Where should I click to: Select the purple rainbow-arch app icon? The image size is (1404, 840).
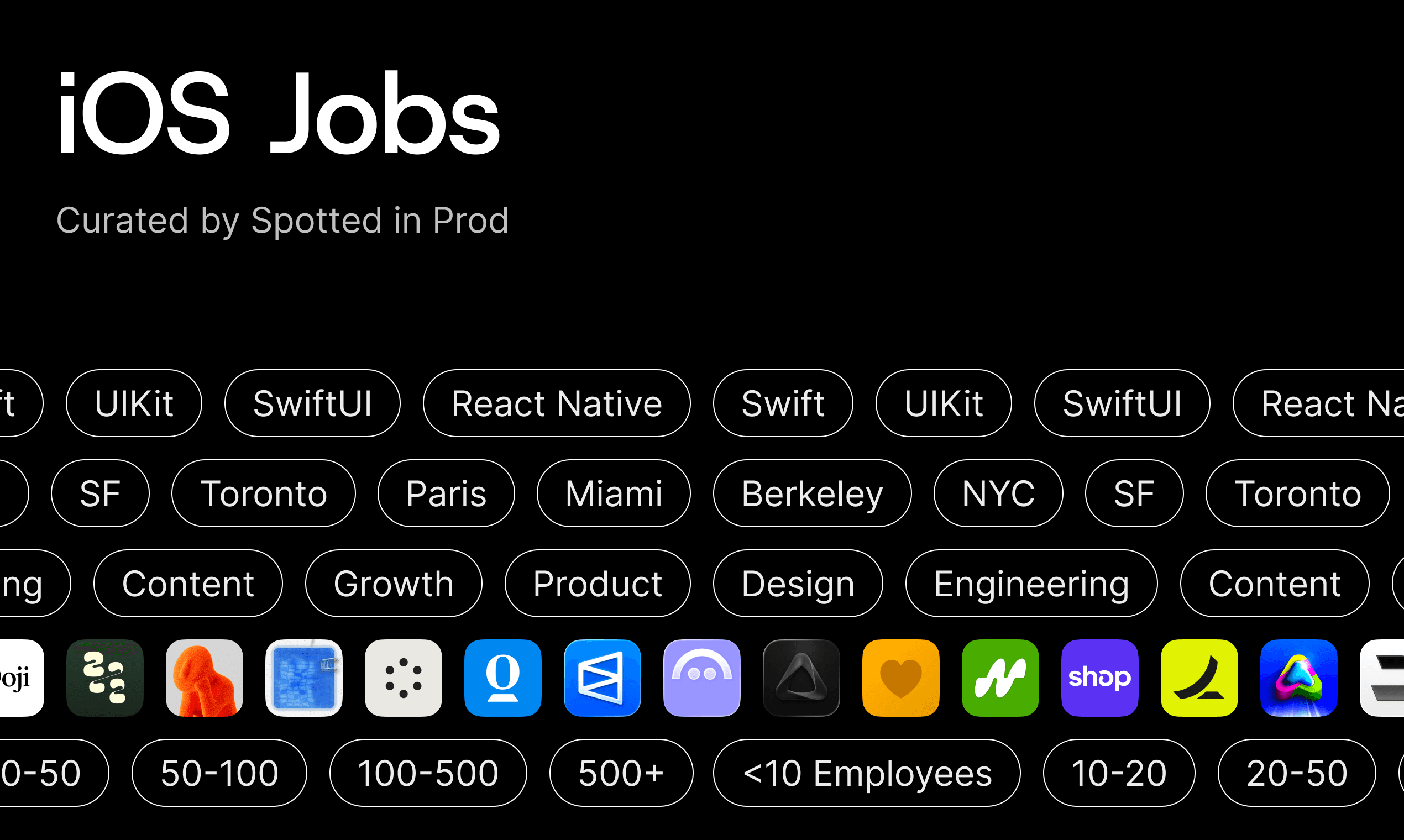(702, 678)
